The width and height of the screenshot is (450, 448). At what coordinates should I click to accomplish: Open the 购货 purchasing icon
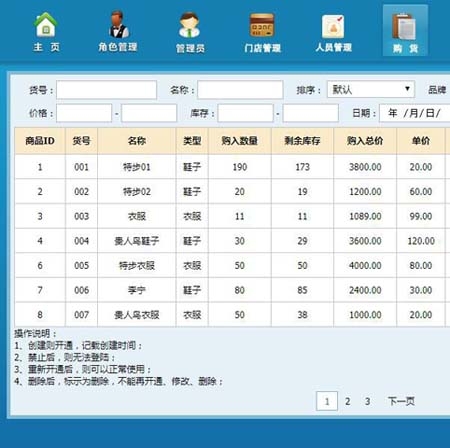(x=405, y=31)
